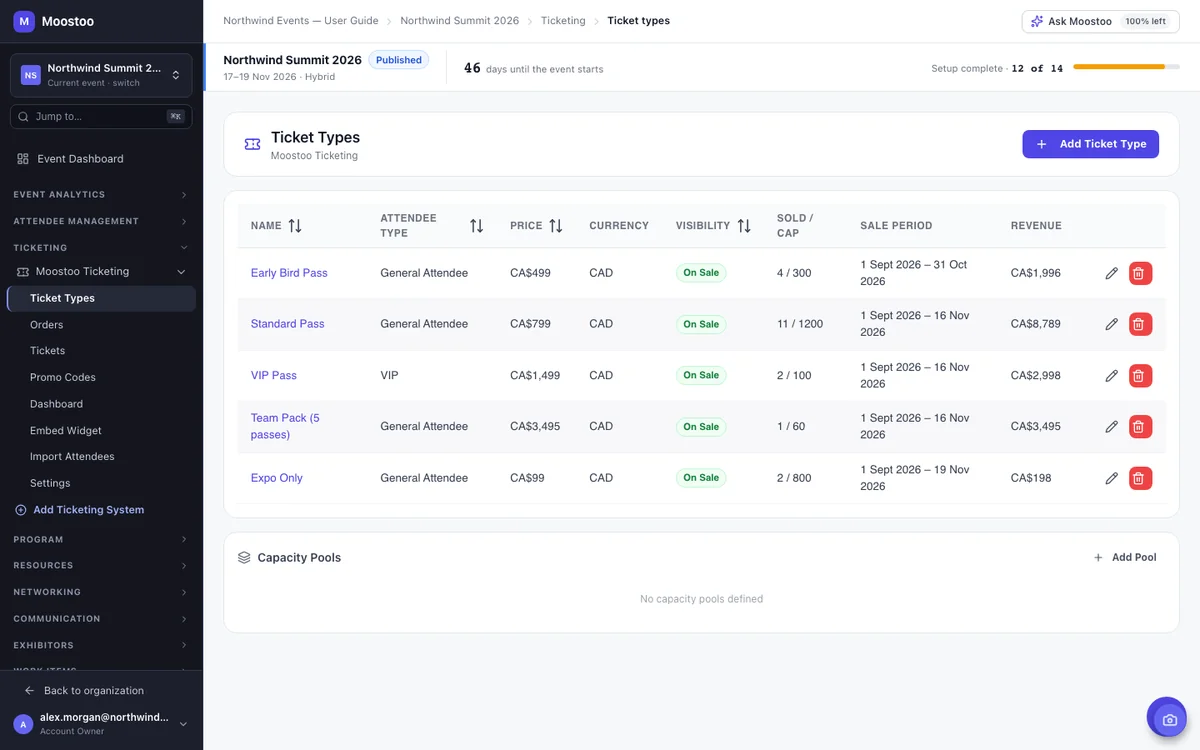
Task: Click the plus icon by Add Ticketing System
Action: (21, 510)
